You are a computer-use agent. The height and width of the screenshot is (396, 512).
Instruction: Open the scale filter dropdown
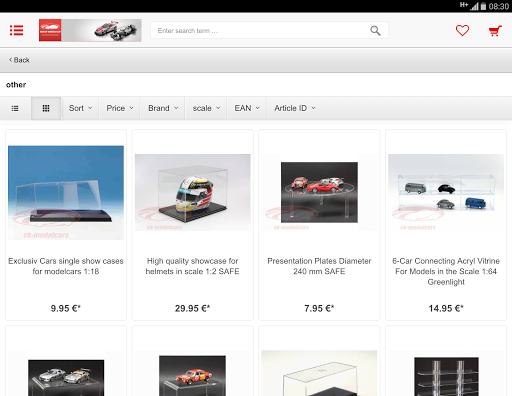tap(206, 108)
